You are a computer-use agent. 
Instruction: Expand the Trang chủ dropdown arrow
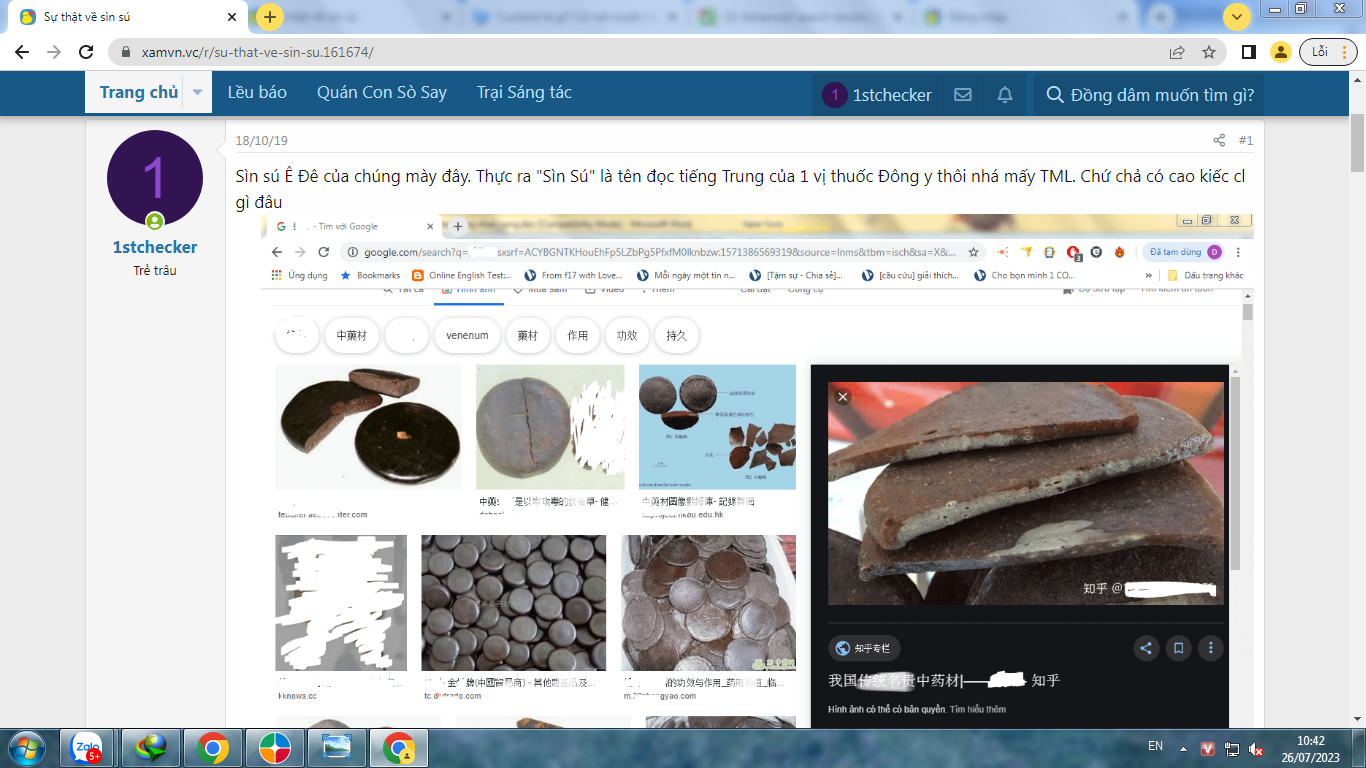[x=197, y=93]
